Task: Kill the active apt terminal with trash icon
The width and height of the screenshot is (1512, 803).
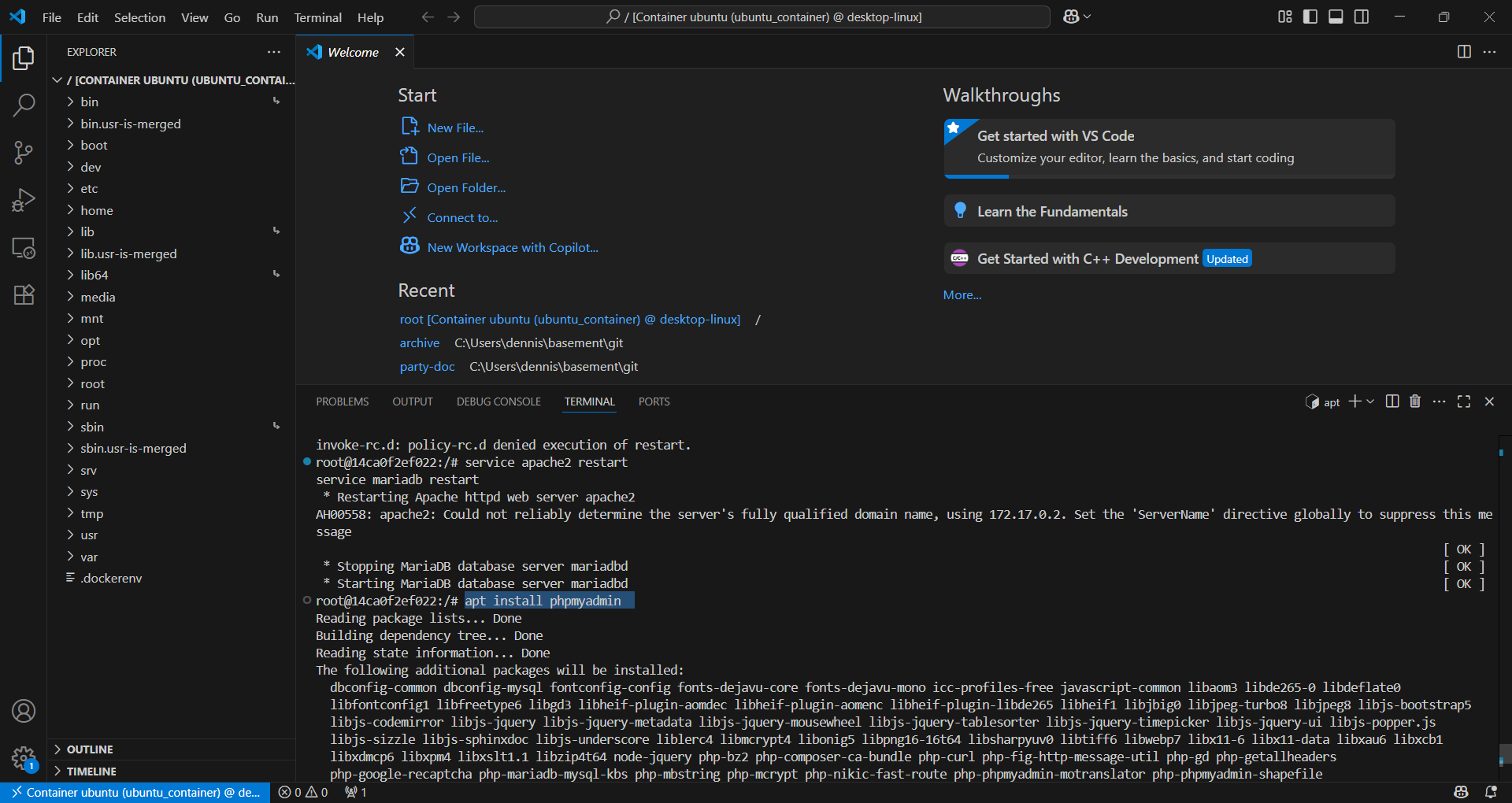Action: coord(1415,401)
